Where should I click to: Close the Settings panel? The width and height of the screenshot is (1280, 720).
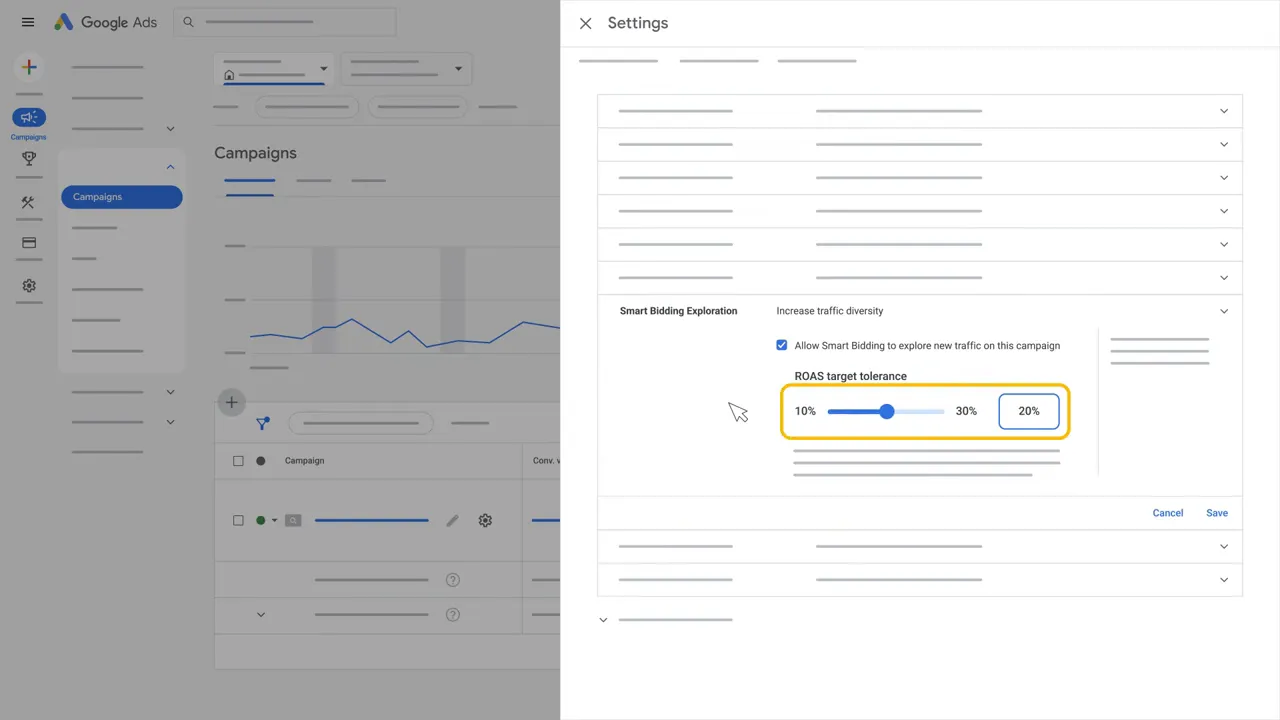coord(586,23)
